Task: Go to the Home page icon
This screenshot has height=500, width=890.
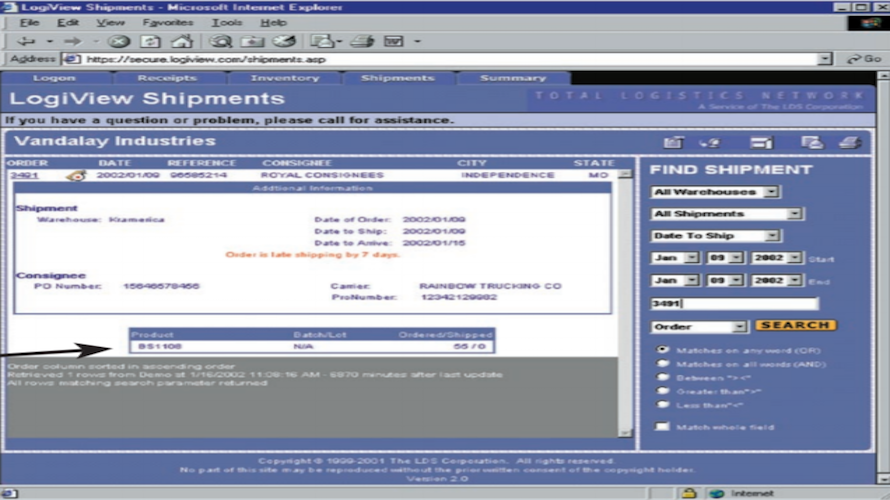Action: click(182, 41)
